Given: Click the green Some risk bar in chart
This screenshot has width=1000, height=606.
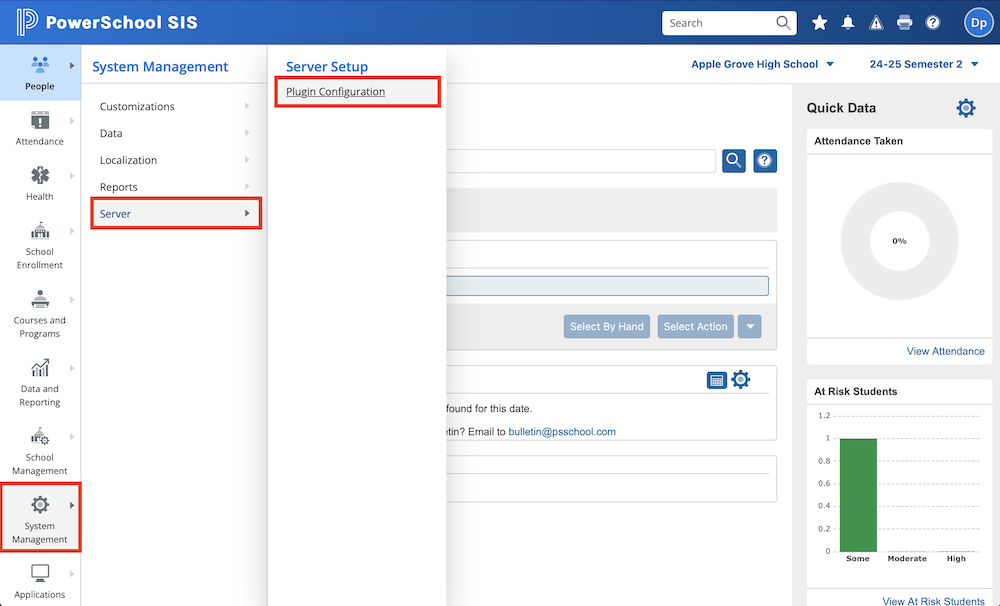Looking at the screenshot, I should pos(858,495).
